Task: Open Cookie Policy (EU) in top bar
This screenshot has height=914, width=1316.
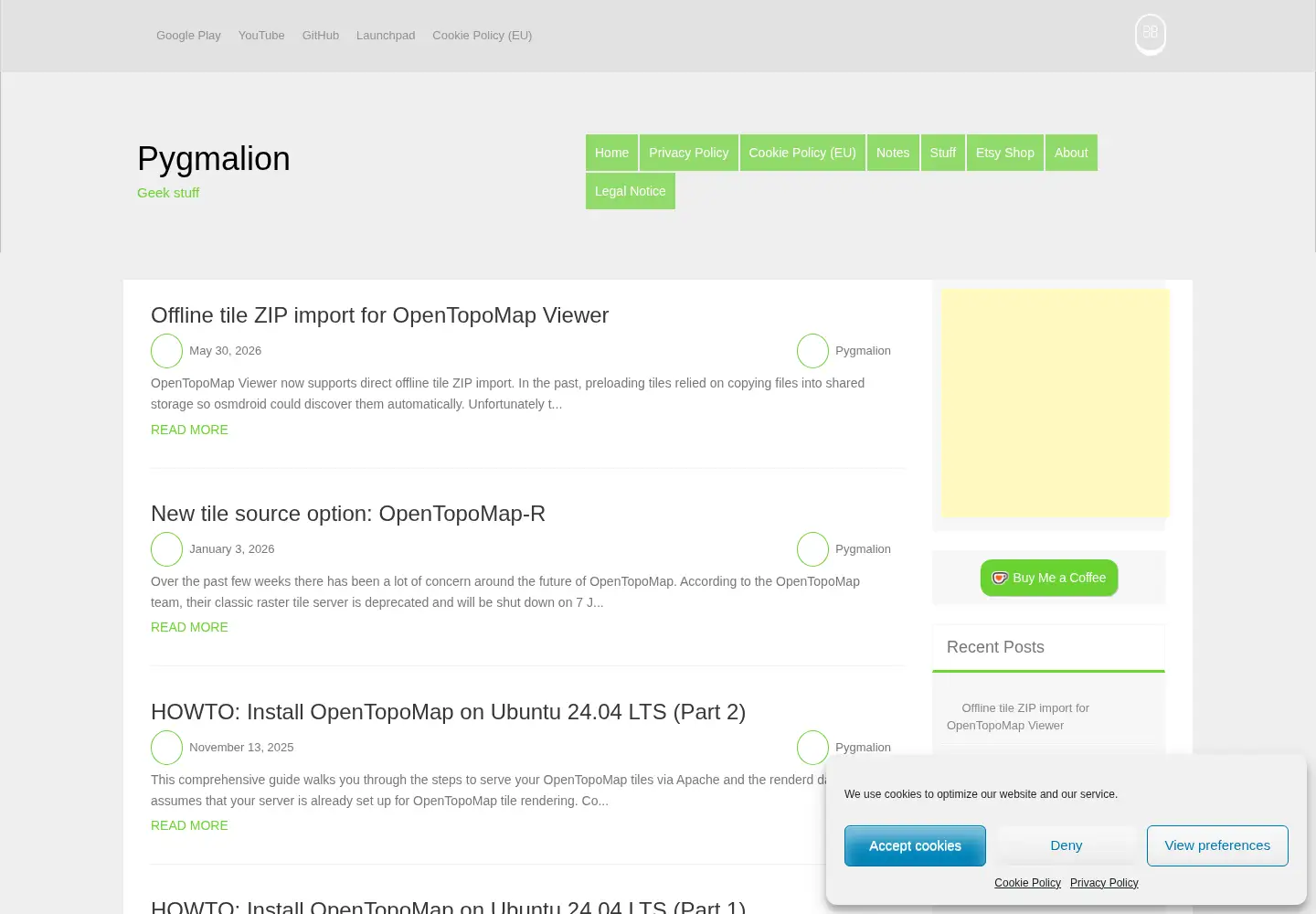Action: coord(482,36)
